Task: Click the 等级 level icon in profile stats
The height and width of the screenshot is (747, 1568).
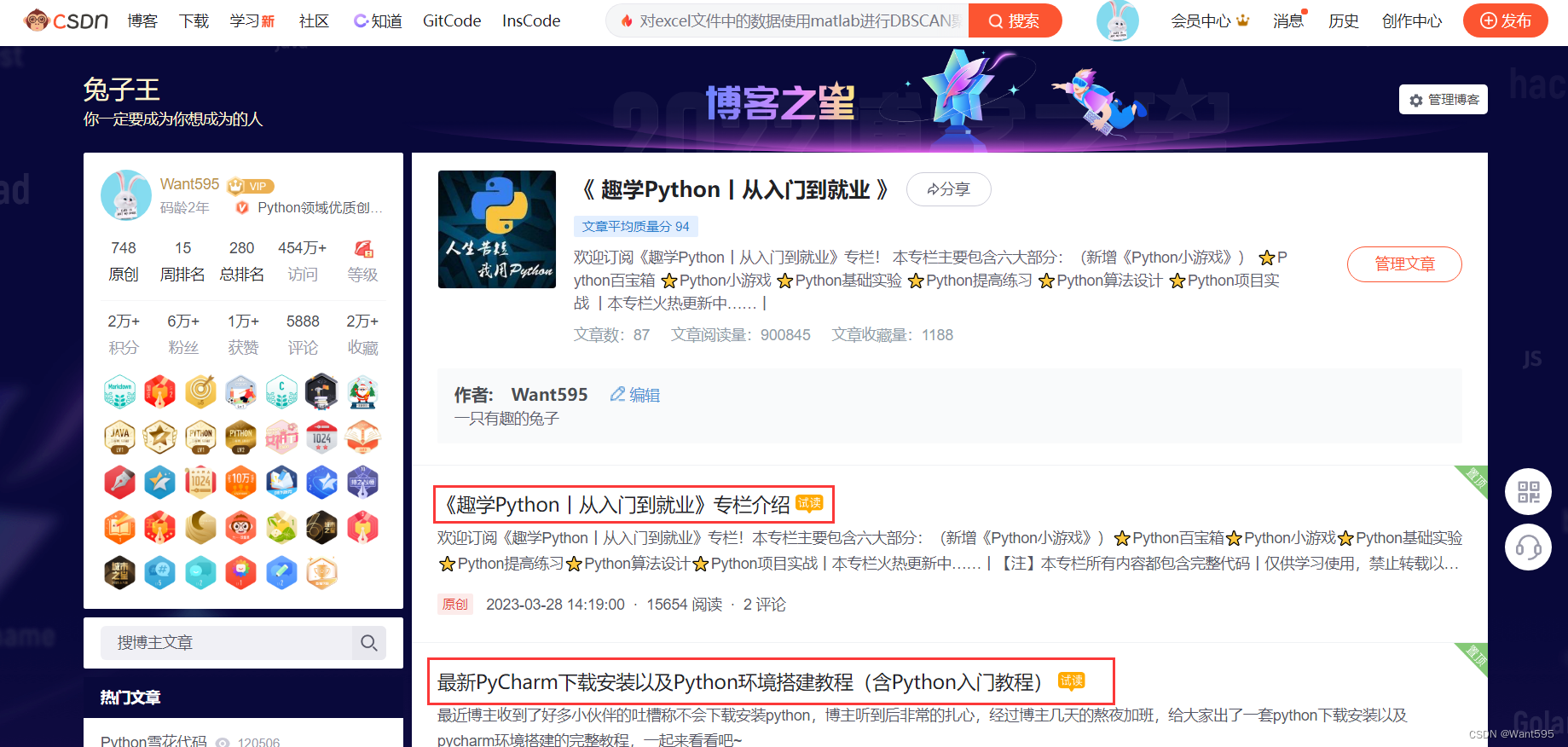Action: tap(363, 249)
